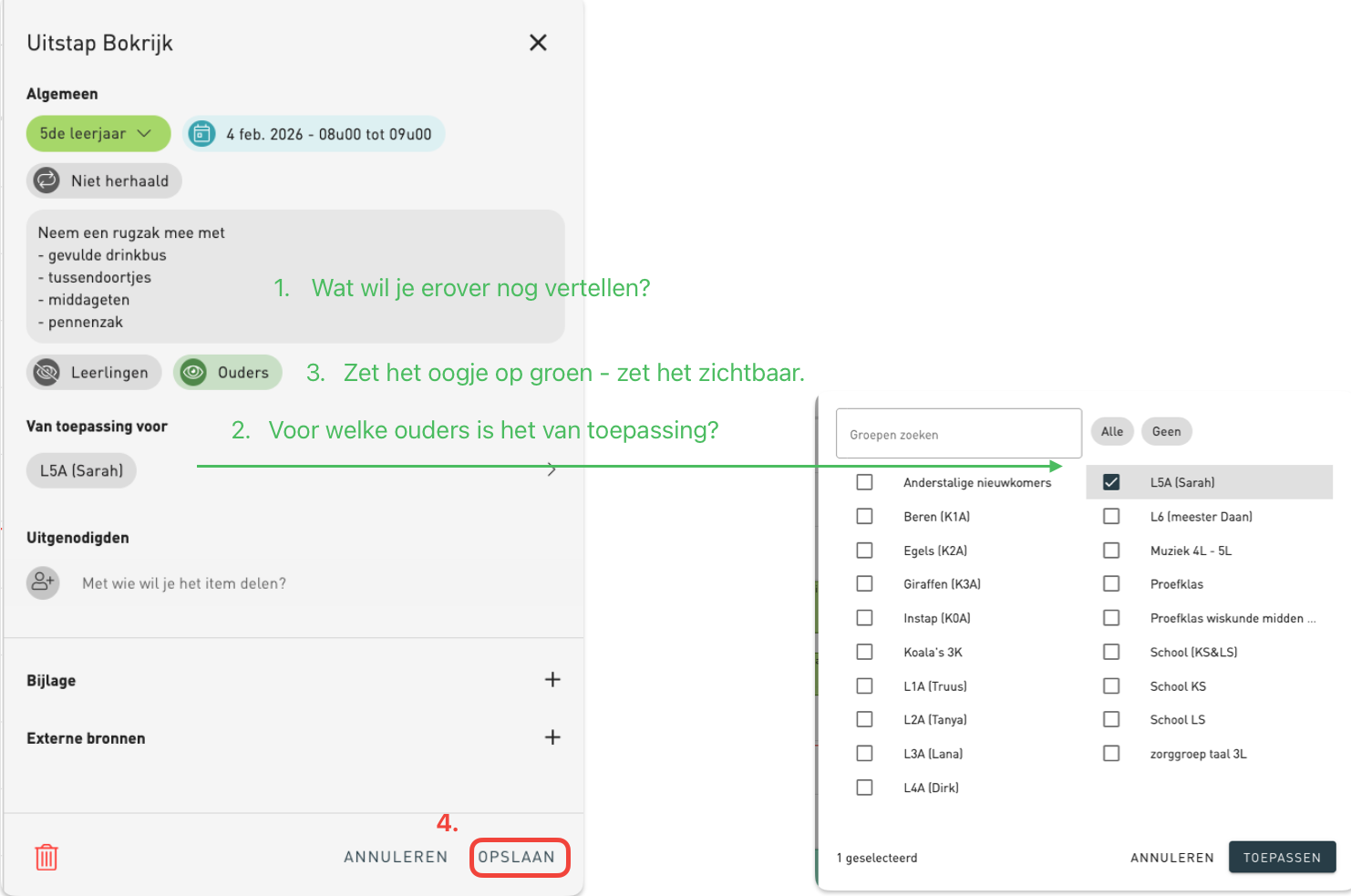Click TOEPASSEN to apply groups

(x=1282, y=858)
